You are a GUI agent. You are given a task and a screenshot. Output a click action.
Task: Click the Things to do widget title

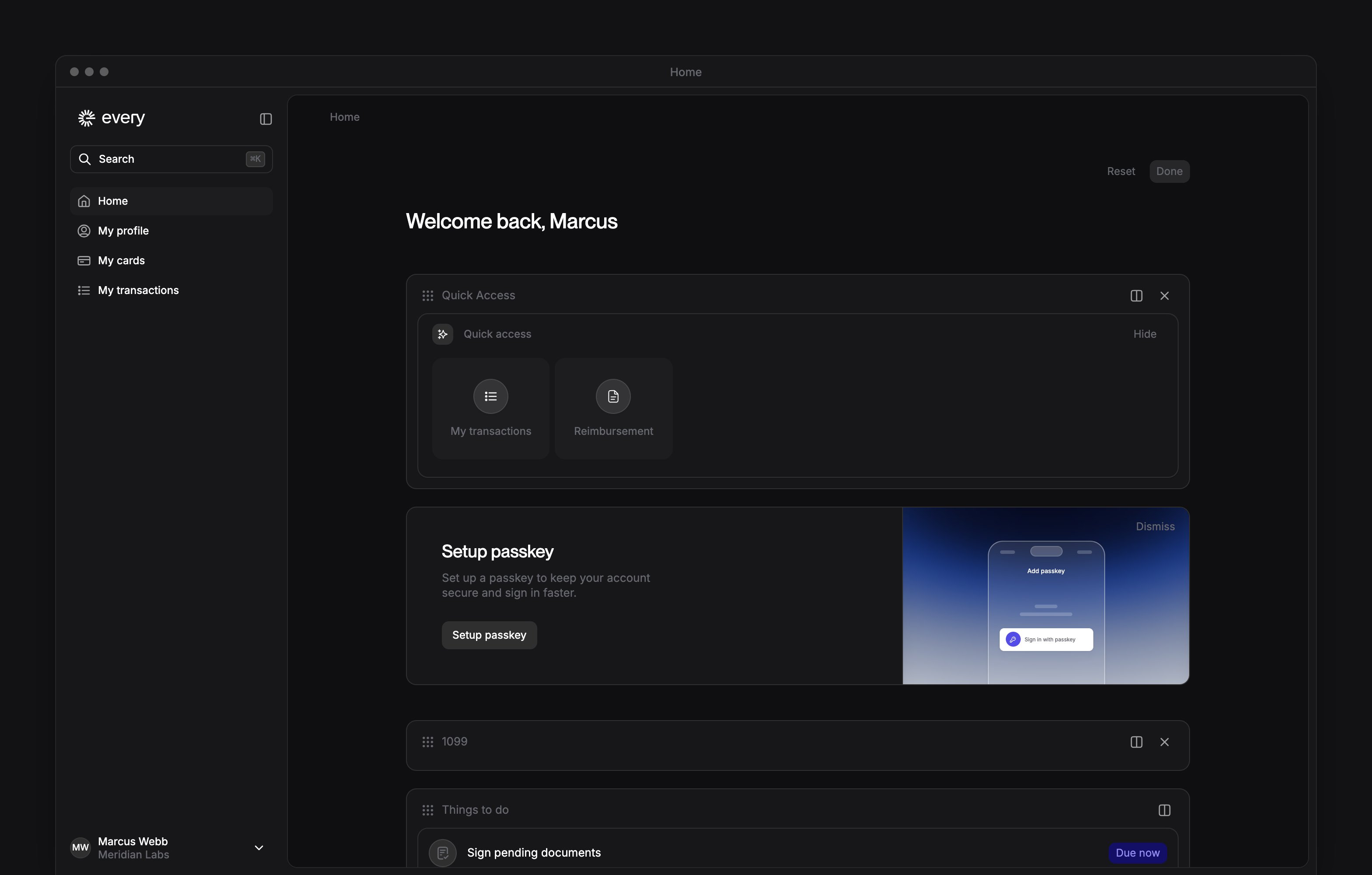(x=475, y=810)
